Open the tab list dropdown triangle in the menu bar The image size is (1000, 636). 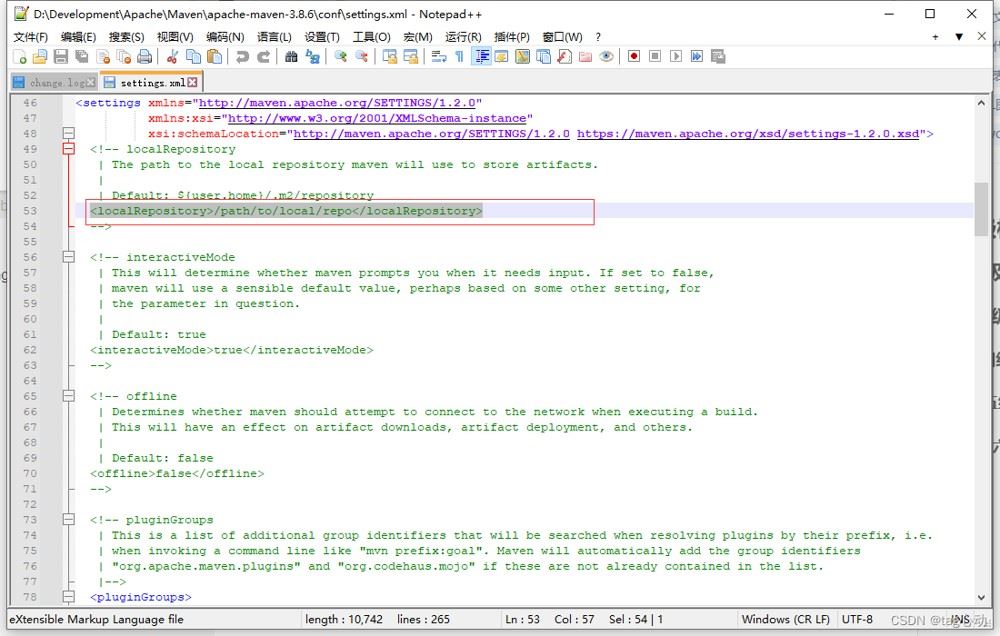pyautogui.click(x=959, y=37)
